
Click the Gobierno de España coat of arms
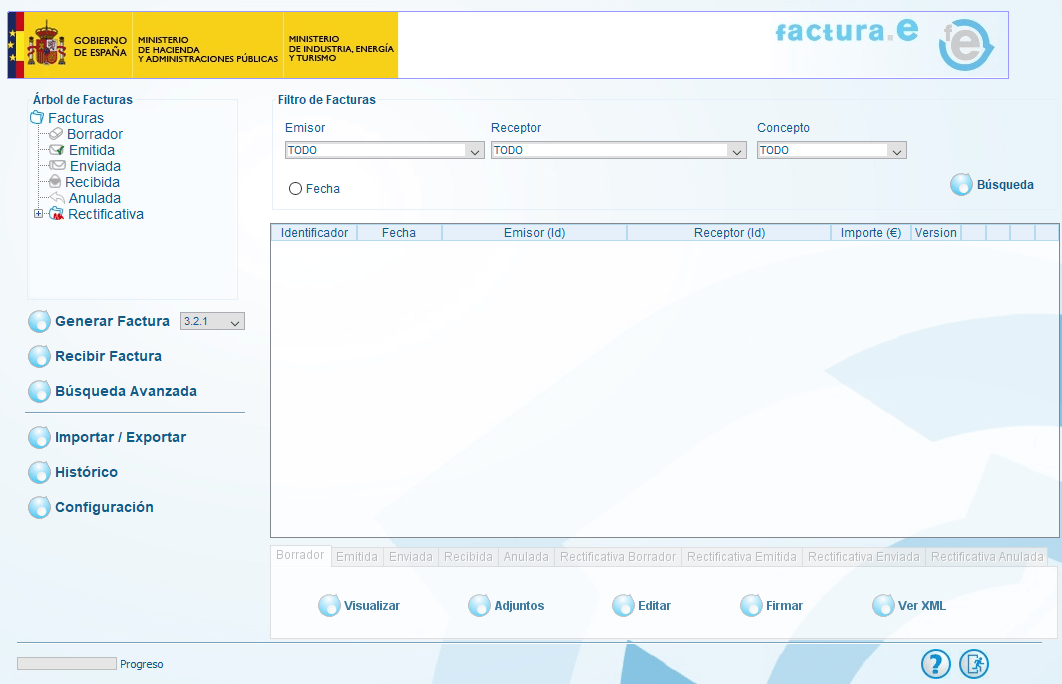click(46, 44)
